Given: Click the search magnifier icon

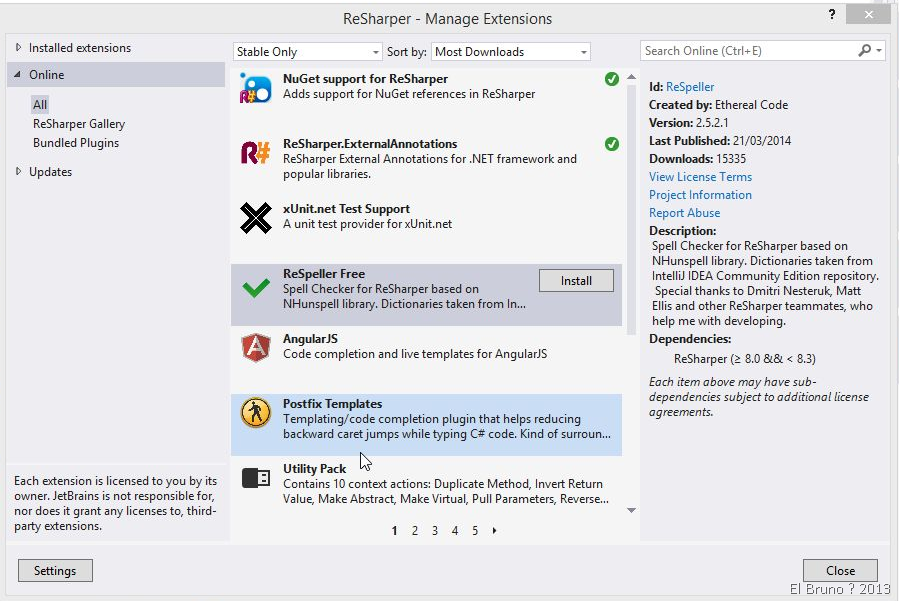Looking at the screenshot, I should pos(865,51).
